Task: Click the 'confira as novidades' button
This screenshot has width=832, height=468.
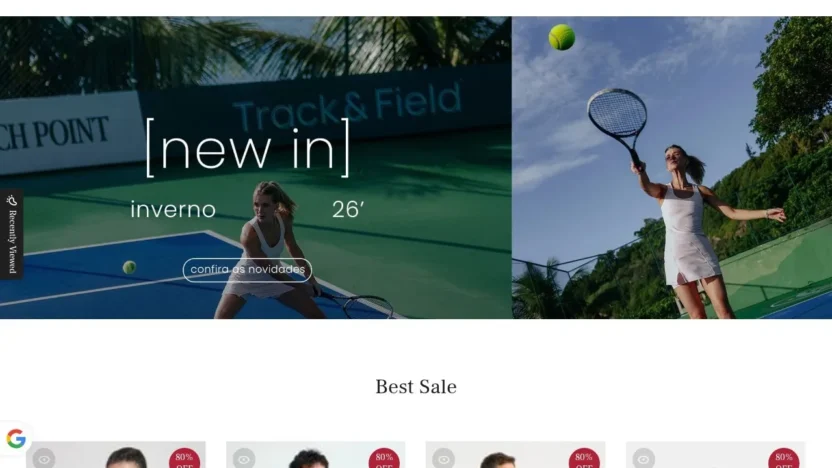Action: tap(247, 270)
